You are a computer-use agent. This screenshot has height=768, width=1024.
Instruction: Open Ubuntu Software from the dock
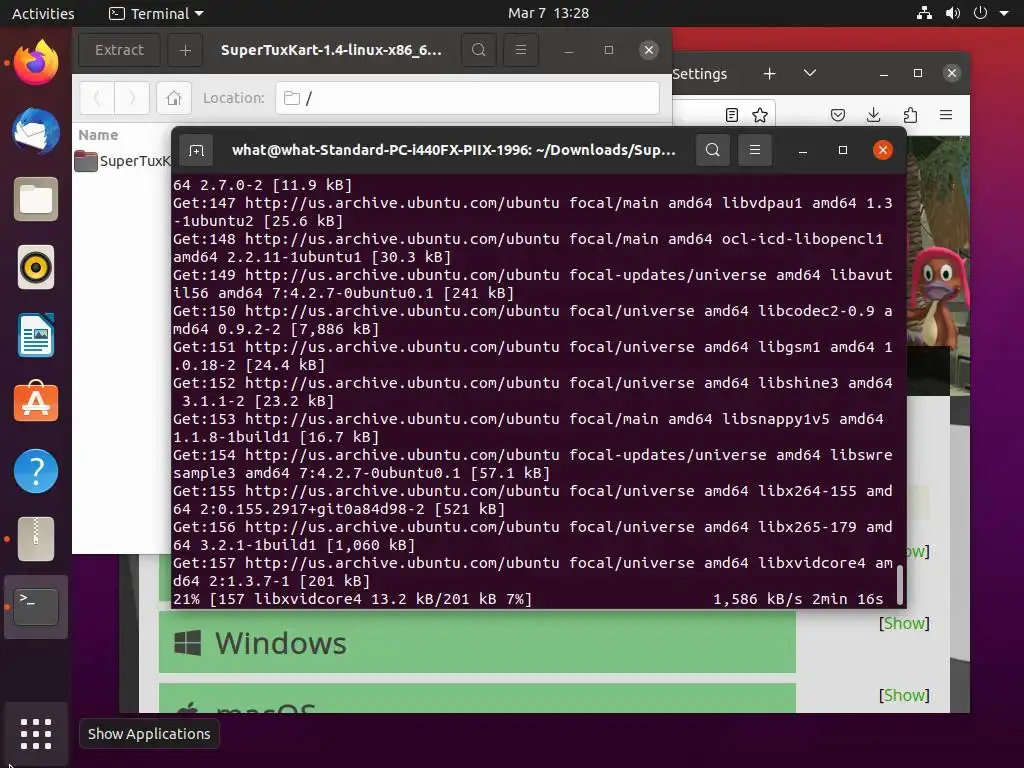click(x=36, y=403)
